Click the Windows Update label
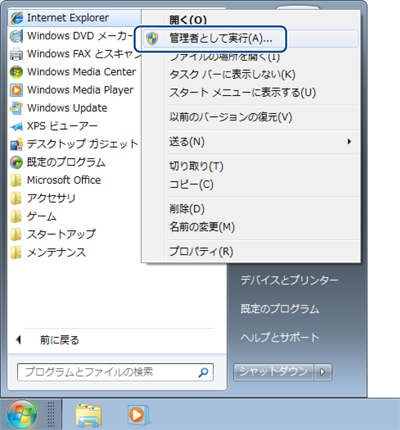400x430 pixels. tap(67, 108)
